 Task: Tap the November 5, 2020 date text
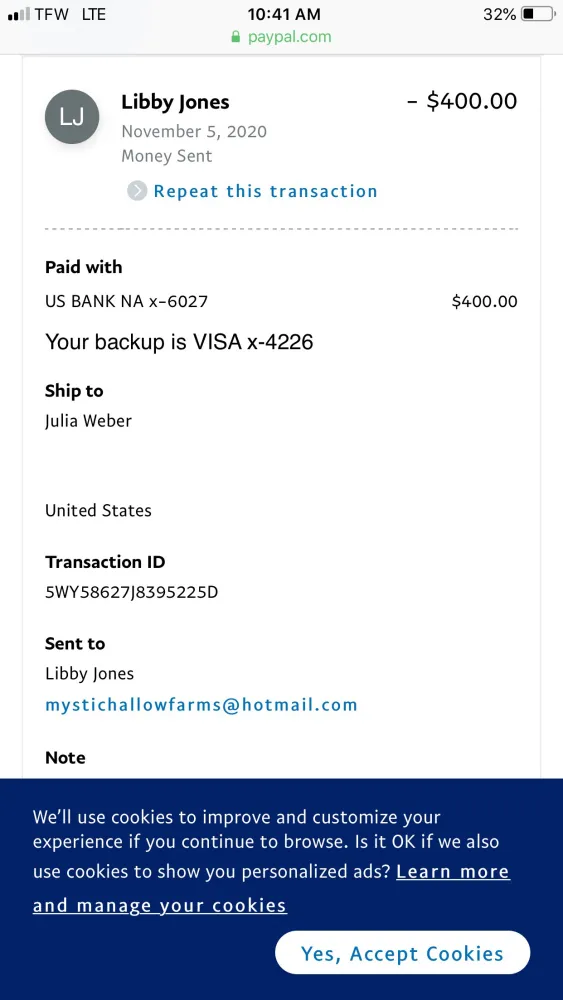coord(194,131)
